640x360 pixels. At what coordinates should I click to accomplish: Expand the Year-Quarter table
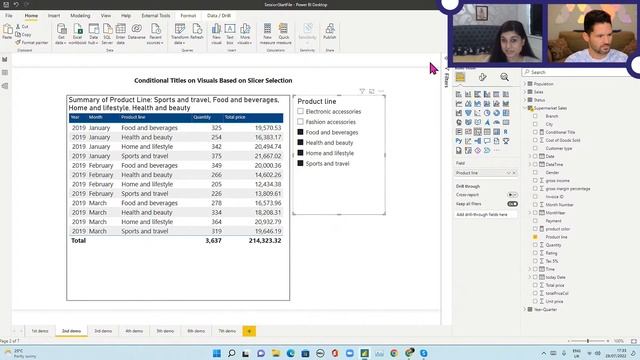(x=525, y=309)
